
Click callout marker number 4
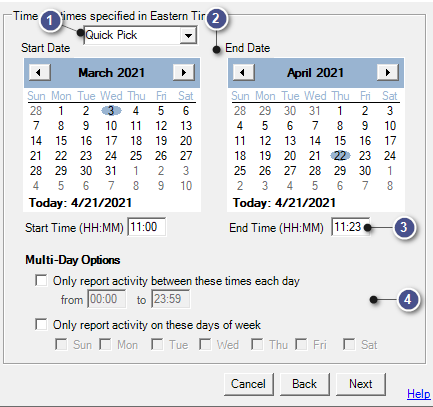[x=408, y=300]
